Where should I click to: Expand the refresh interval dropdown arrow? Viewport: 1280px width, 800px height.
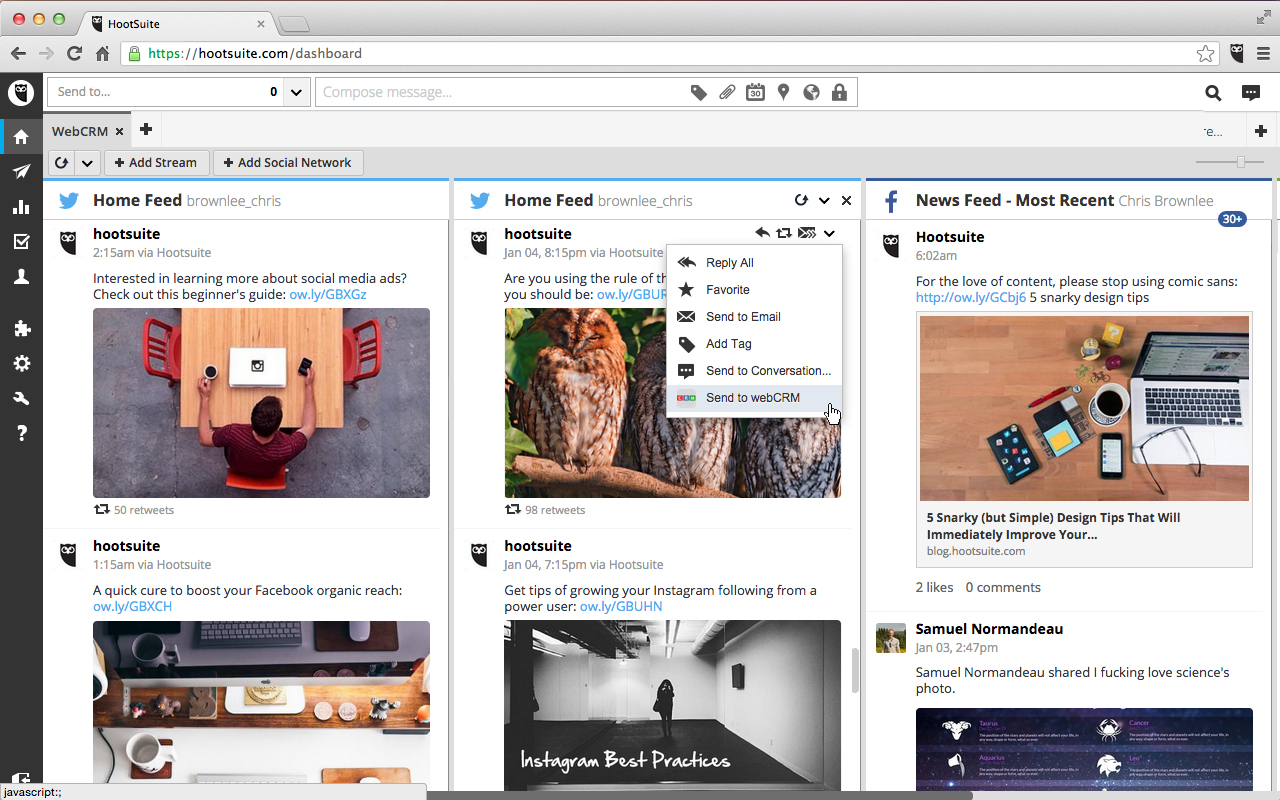pyautogui.click(x=87, y=163)
